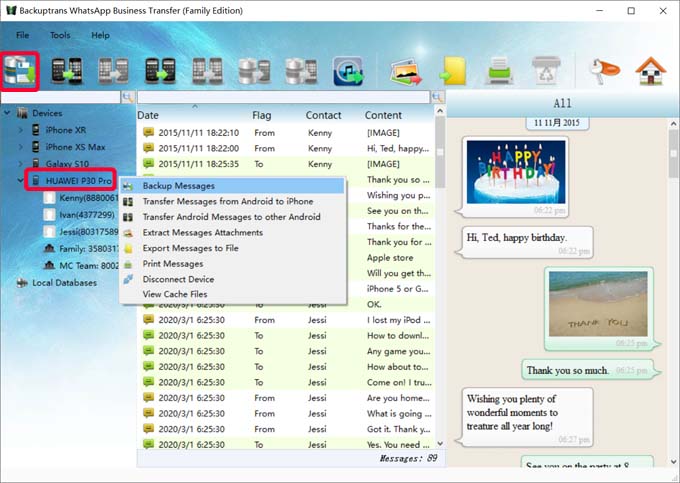Screen dimensions: 680x483
Task: Choose Transfer Messages from Android to iPhone
Action: [x=232, y=201]
